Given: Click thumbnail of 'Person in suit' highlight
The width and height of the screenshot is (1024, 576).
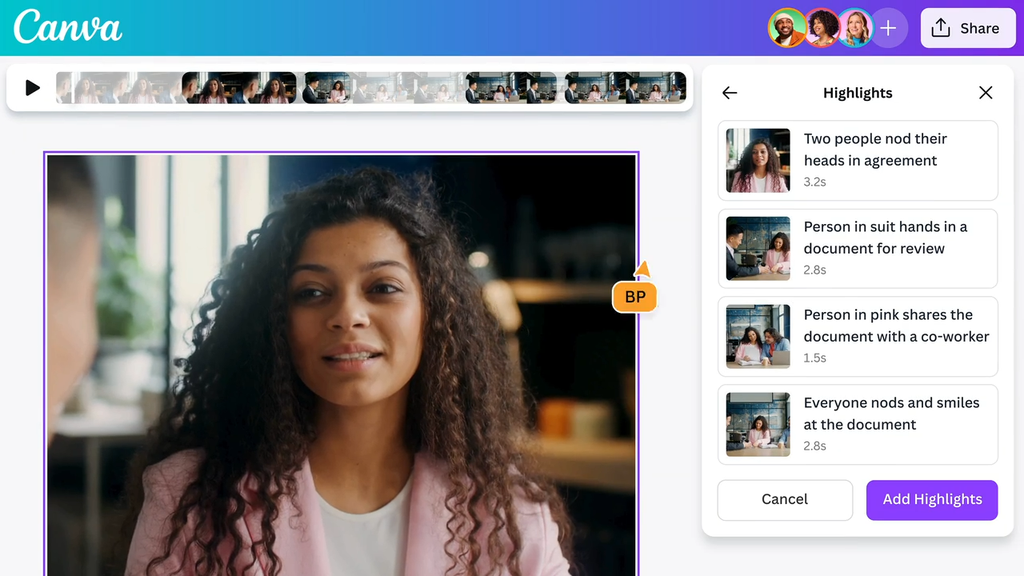Looking at the screenshot, I should click(758, 248).
